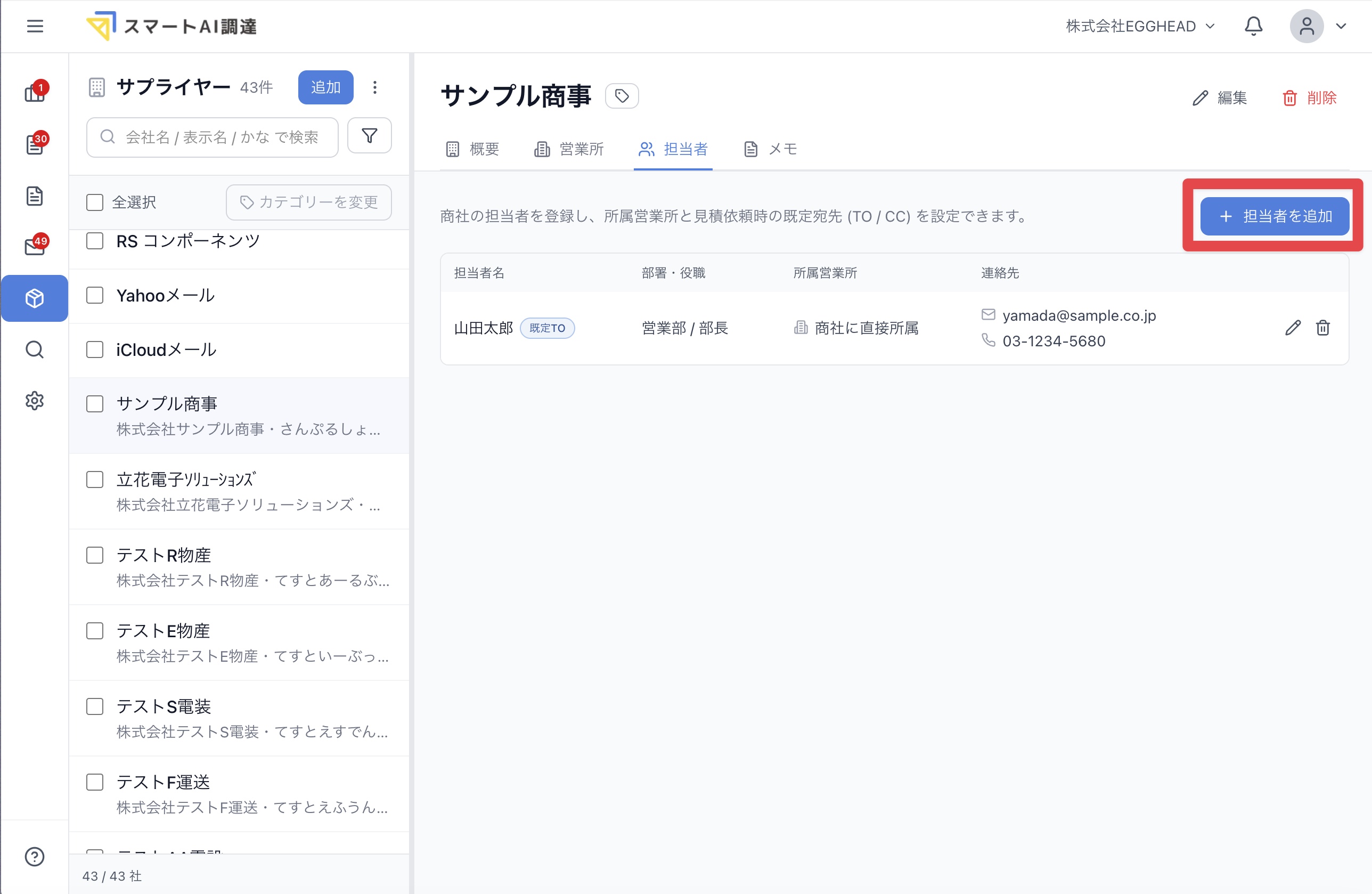Switch to the メモ tab
Image resolution: width=1372 pixels, height=894 pixels.
770,149
